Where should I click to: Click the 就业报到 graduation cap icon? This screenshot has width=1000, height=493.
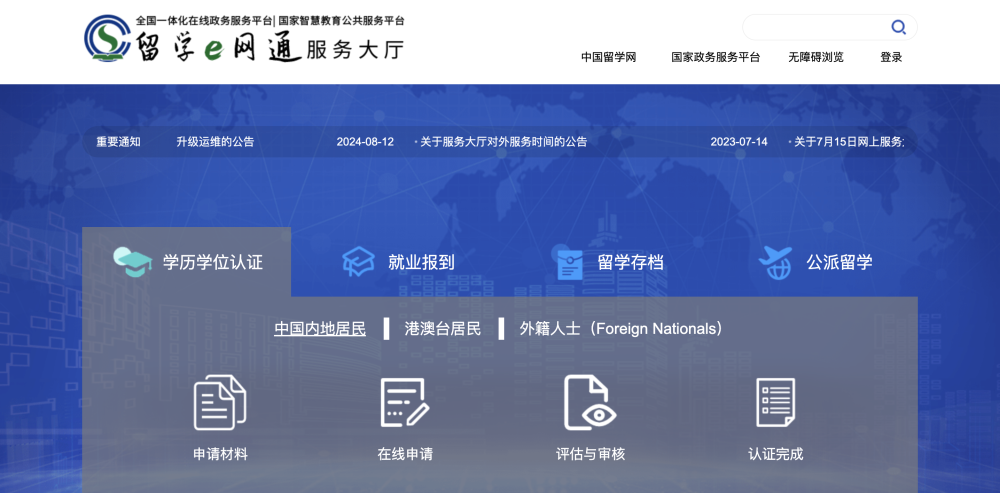[358, 262]
